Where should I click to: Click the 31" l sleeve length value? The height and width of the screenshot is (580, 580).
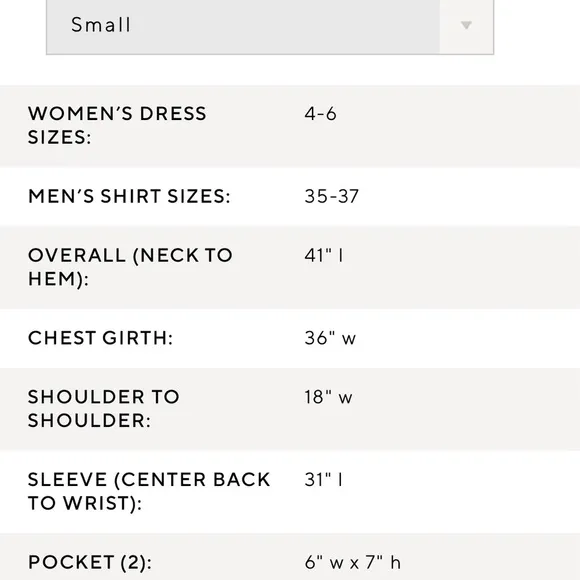point(324,479)
